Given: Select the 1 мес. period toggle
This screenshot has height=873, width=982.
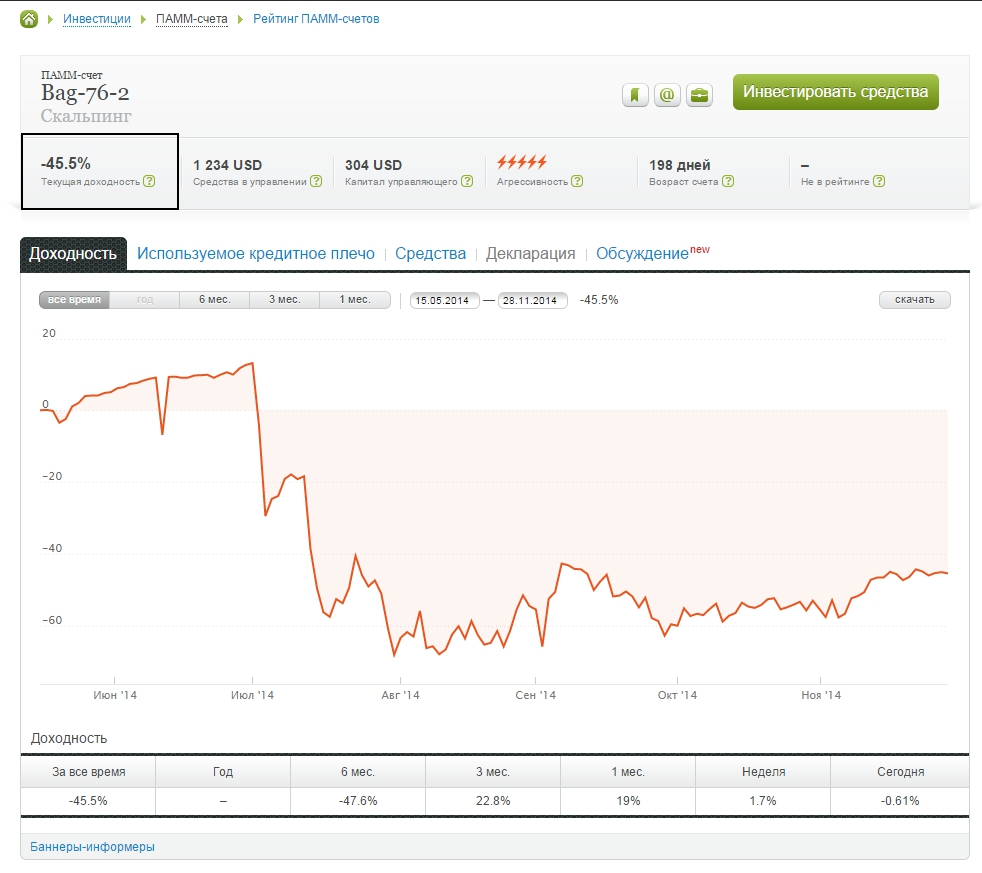Looking at the screenshot, I should 355,300.
